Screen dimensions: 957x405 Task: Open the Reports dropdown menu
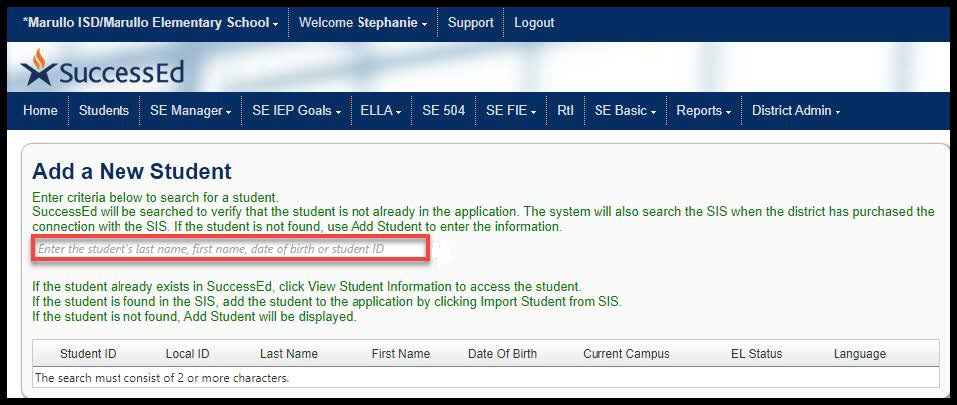coord(703,110)
